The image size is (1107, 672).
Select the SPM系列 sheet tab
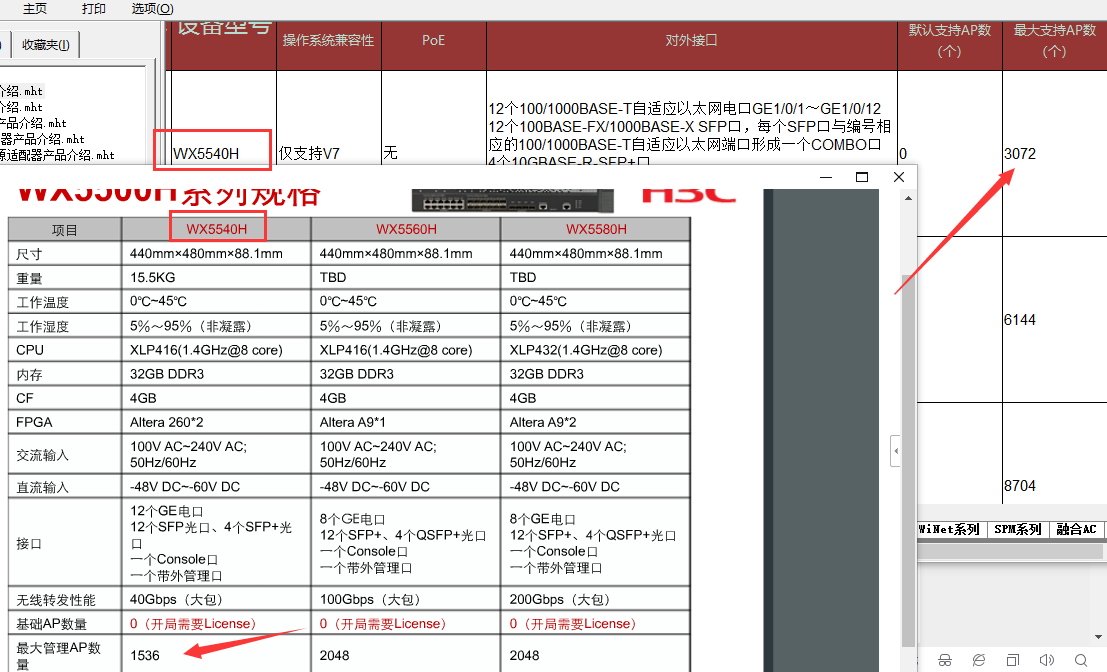pyautogui.click(x=1017, y=529)
